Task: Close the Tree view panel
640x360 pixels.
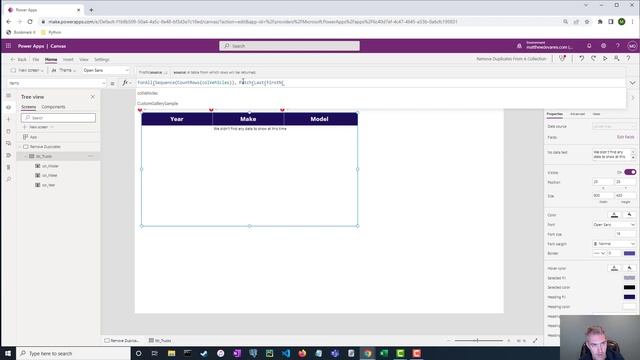Action: coord(93,97)
